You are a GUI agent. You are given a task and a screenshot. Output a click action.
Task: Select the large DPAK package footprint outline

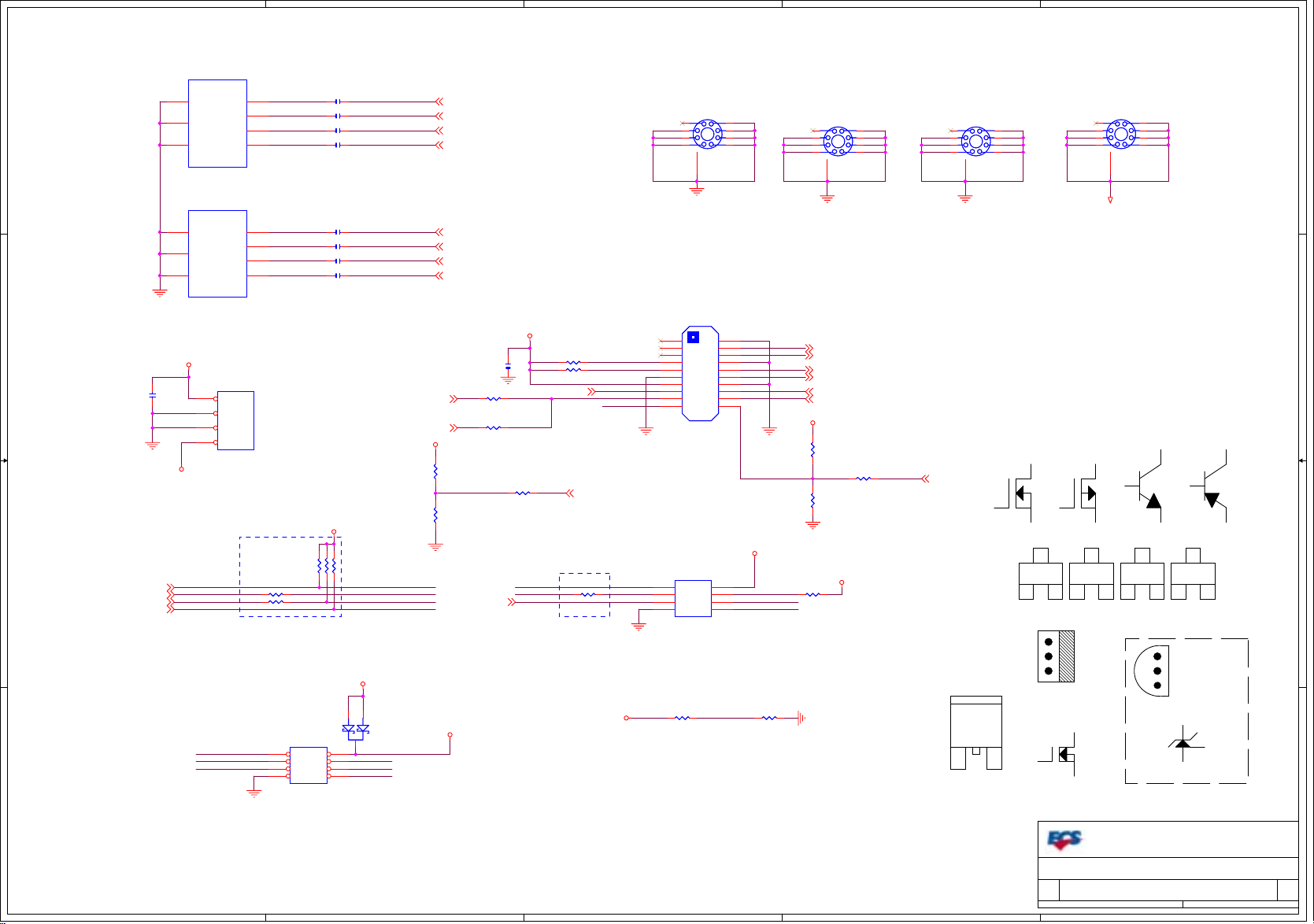tap(976, 733)
